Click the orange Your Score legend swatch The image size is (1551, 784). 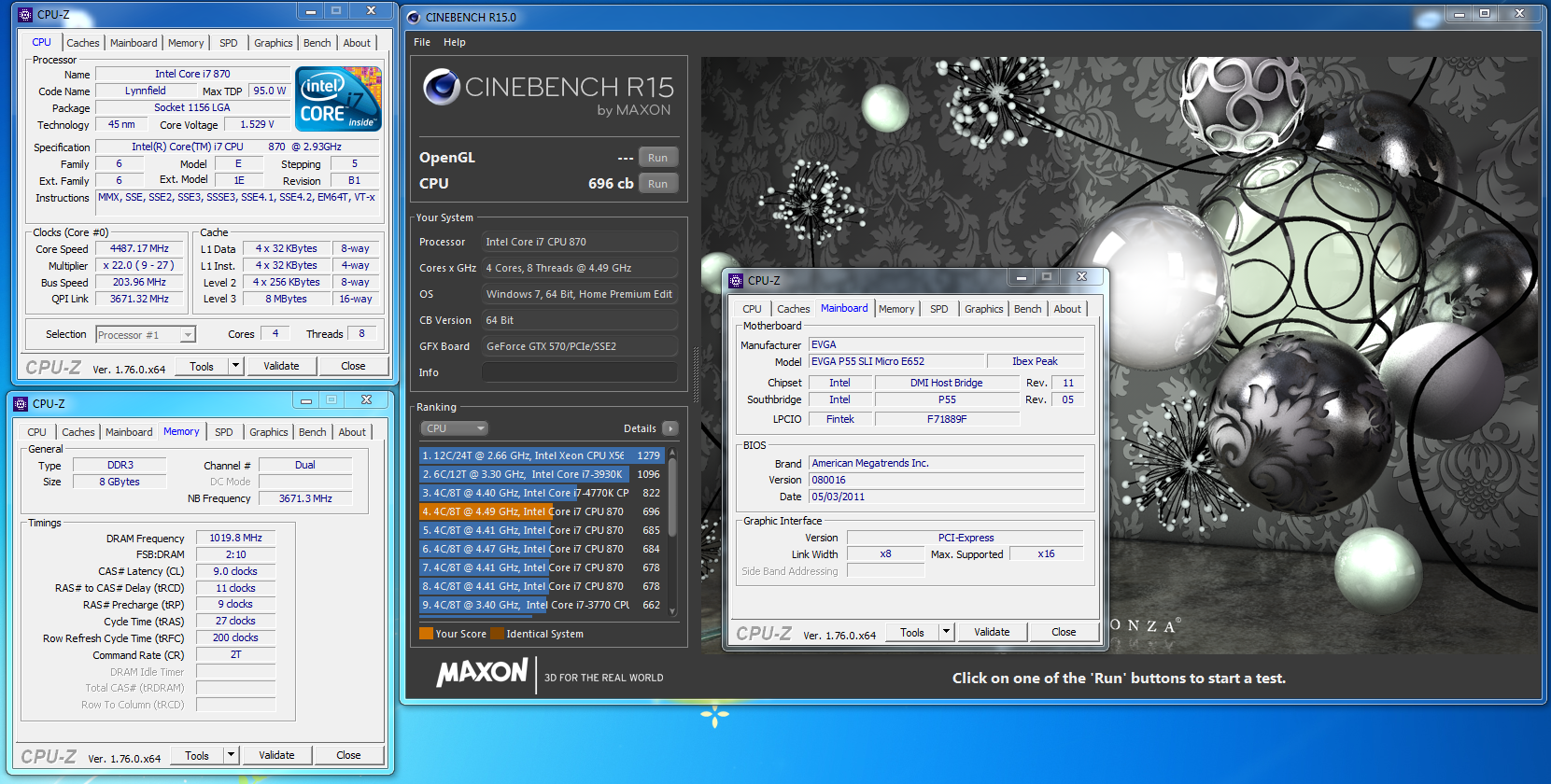(x=426, y=634)
